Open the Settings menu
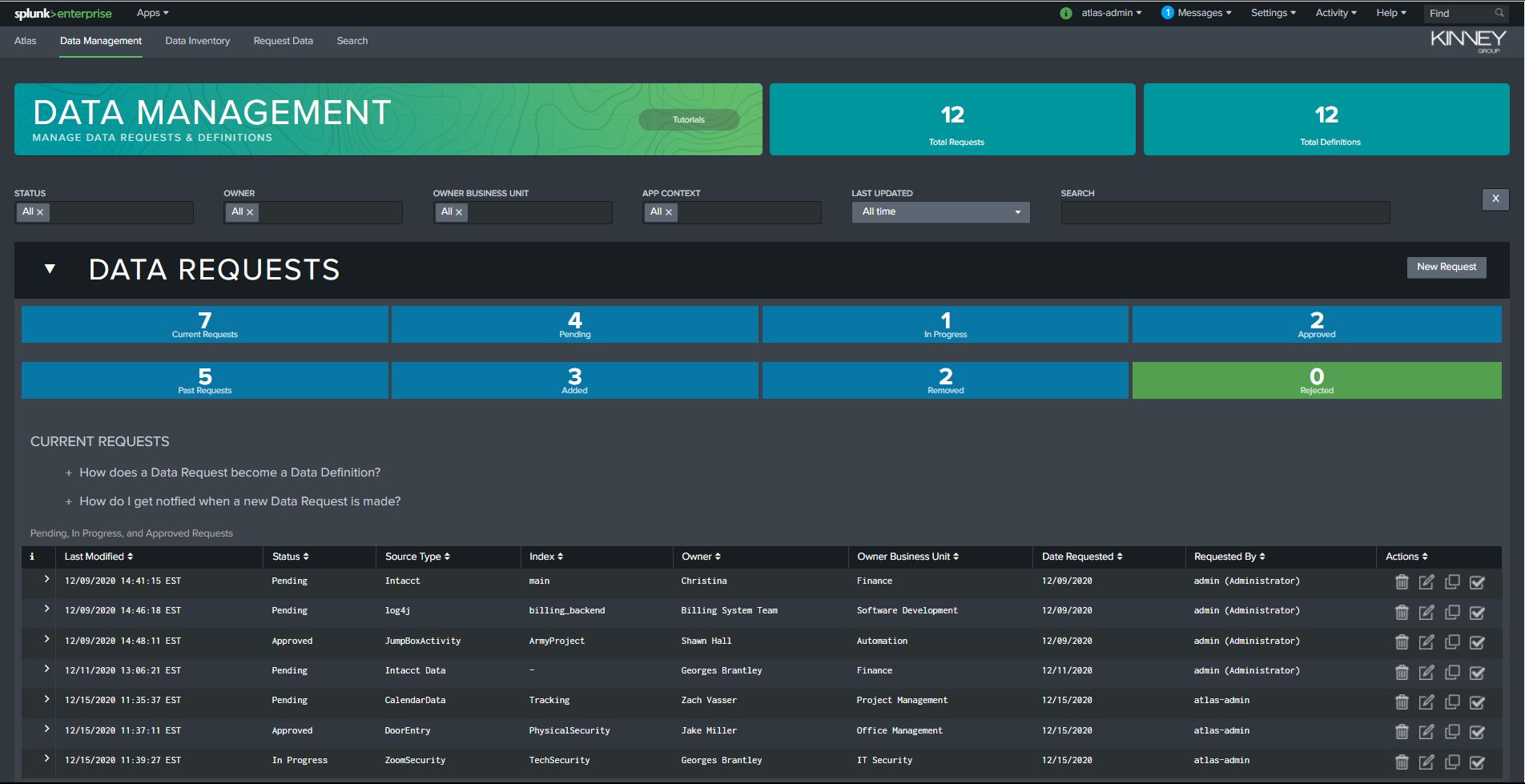Viewport: 1525px width, 784px height. click(1272, 12)
